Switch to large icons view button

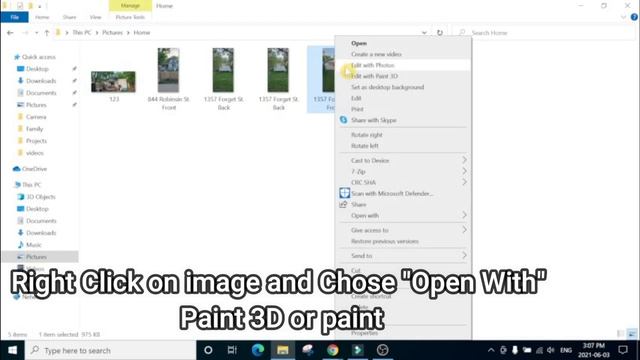click(632, 334)
